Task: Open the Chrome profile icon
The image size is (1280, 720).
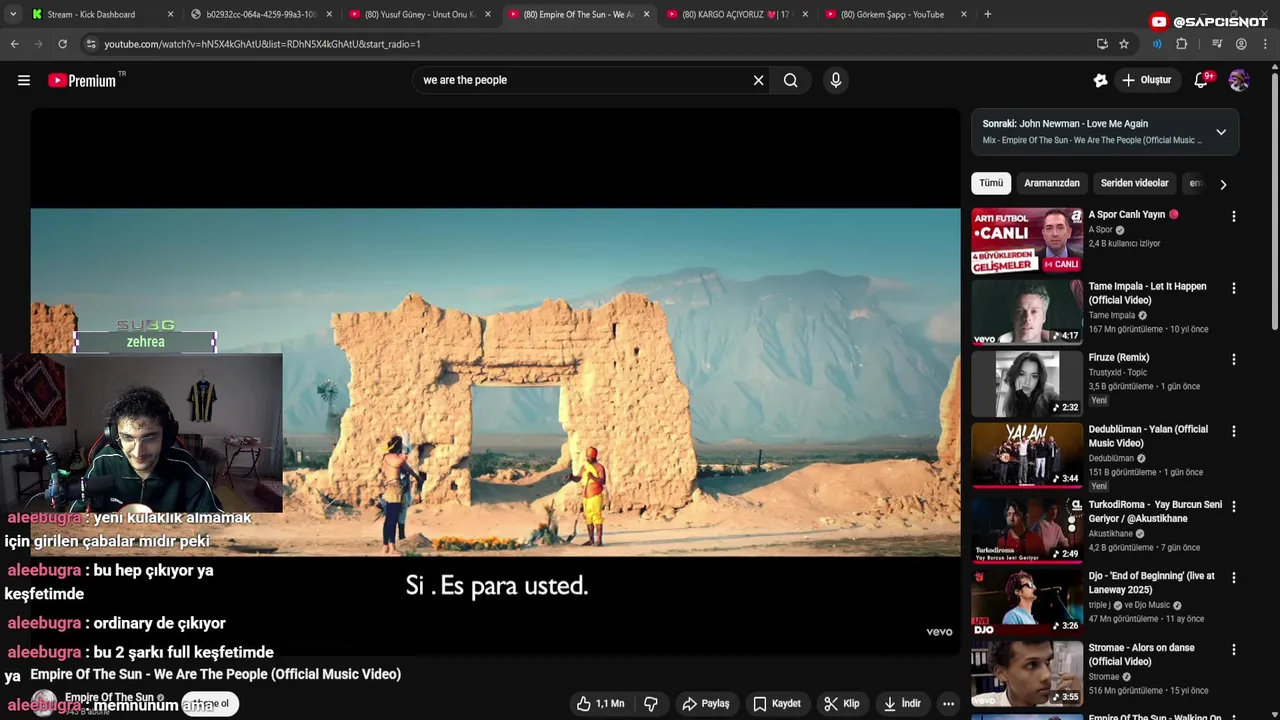Action: (x=1241, y=44)
